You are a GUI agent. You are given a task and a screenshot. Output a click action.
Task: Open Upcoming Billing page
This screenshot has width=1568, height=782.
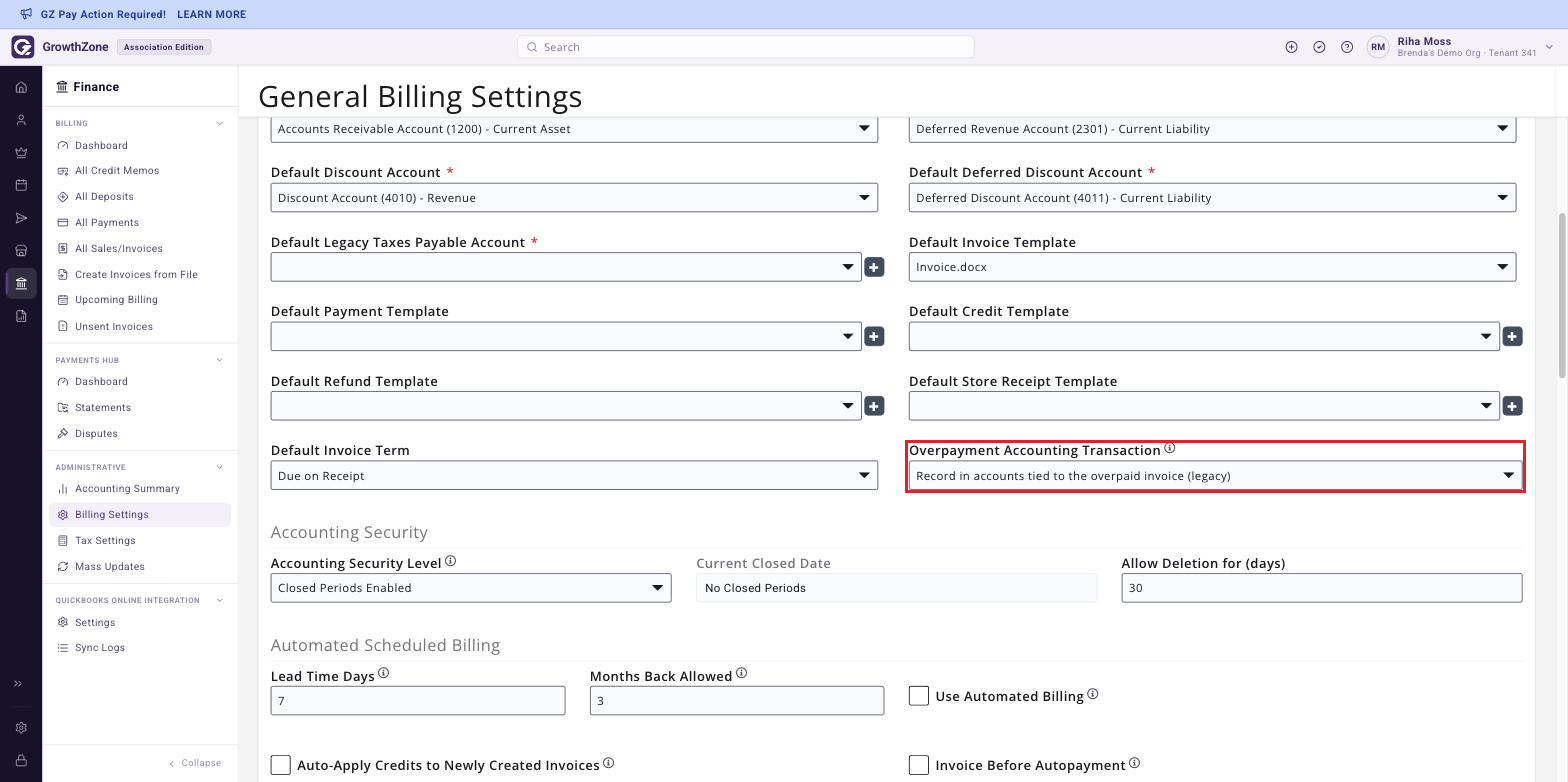click(116, 300)
